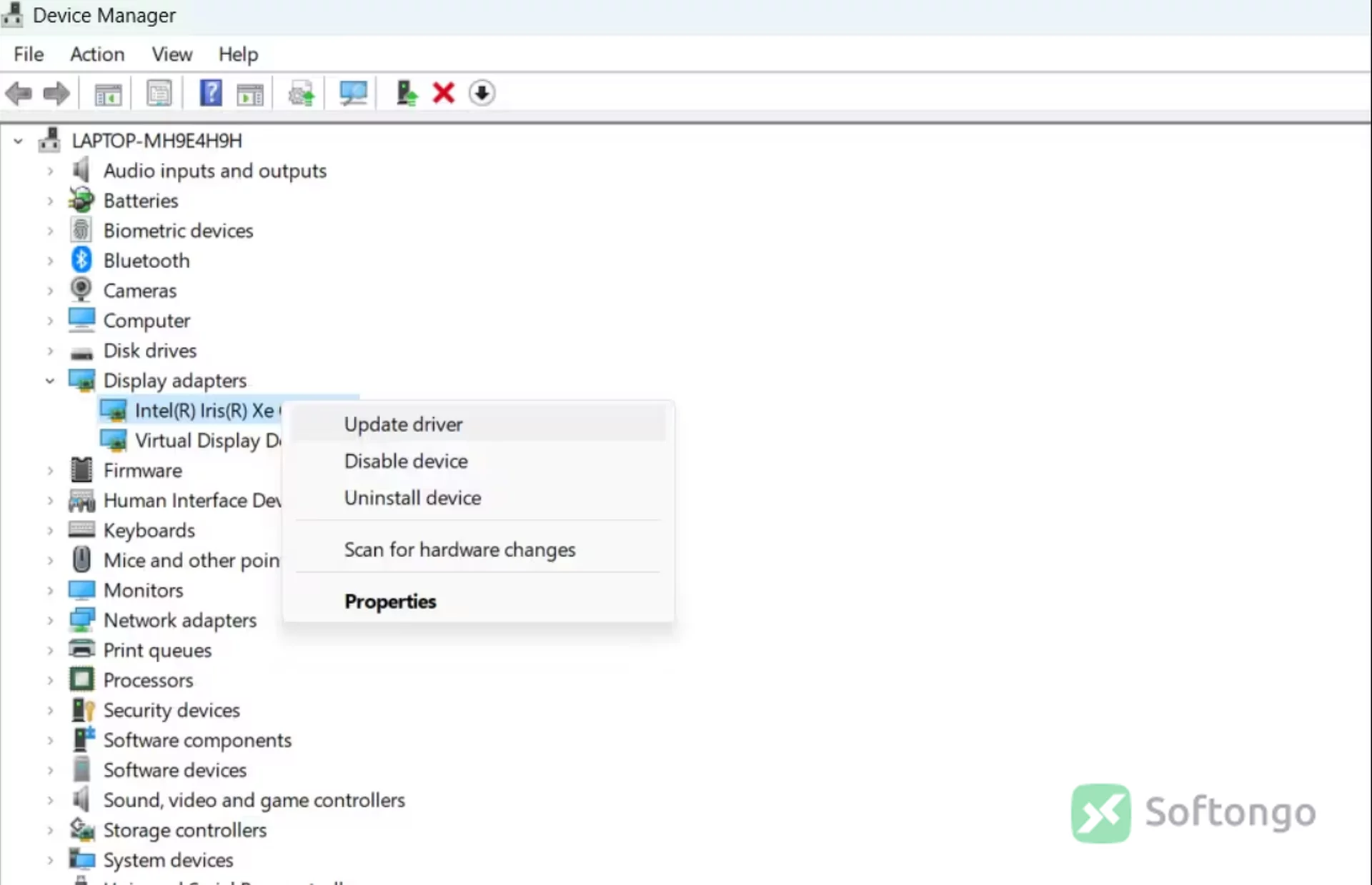Click the show/hide console tree icon
Screen dimensions: 1372x885
click(x=108, y=94)
